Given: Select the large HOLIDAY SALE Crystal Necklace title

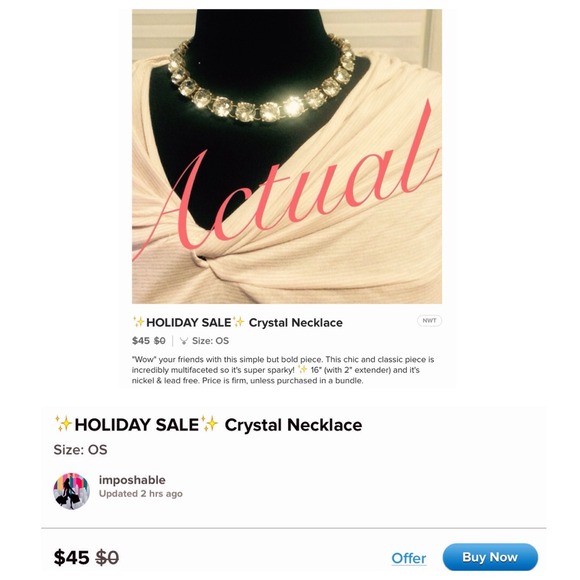Looking at the screenshot, I should click(x=209, y=425).
